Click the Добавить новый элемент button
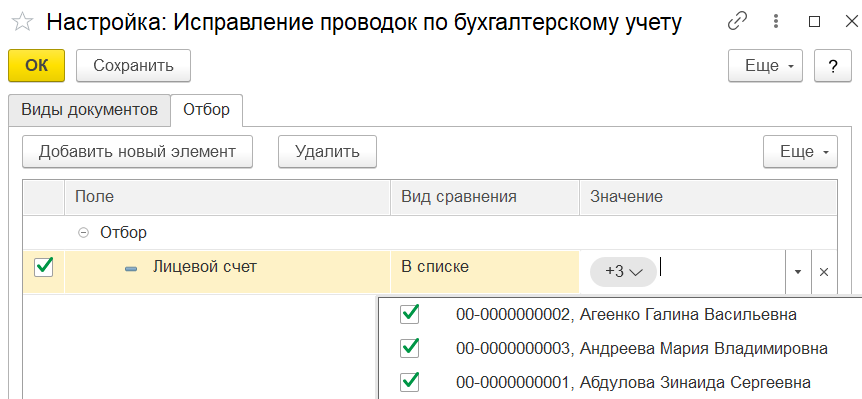The image size is (862, 399). pyautogui.click(x=137, y=151)
